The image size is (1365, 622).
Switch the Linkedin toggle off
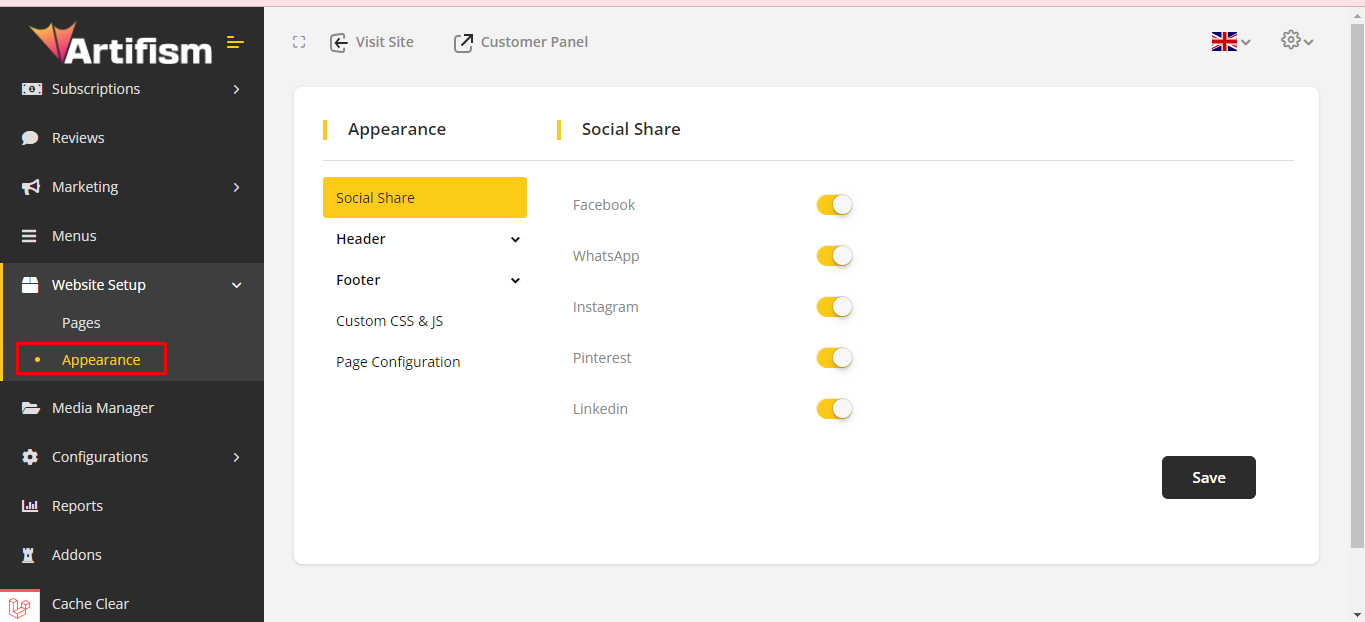[834, 409]
